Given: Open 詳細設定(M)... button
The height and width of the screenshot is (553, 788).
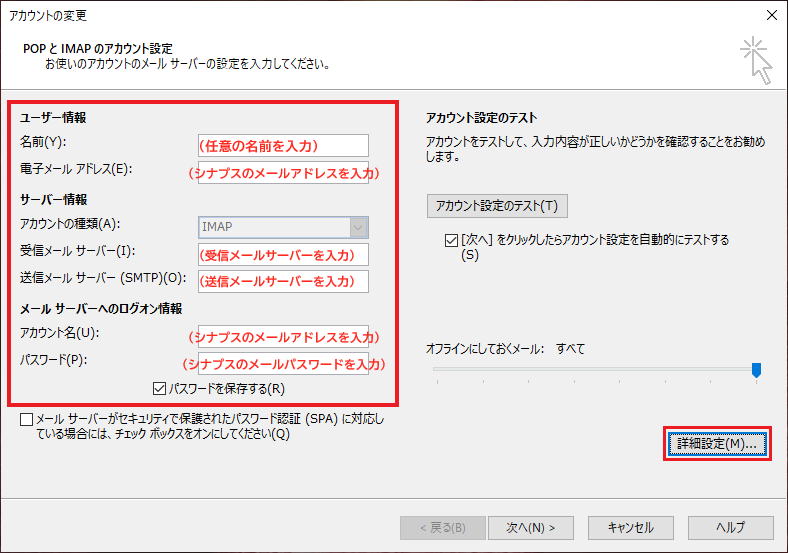Looking at the screenshot, I should 717,443.
